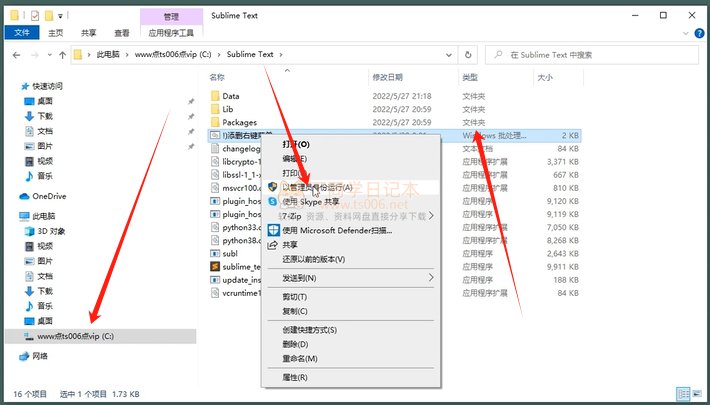Open the 发送到(N) submenu
Screen dimensions: 710x405
[351, 278]
